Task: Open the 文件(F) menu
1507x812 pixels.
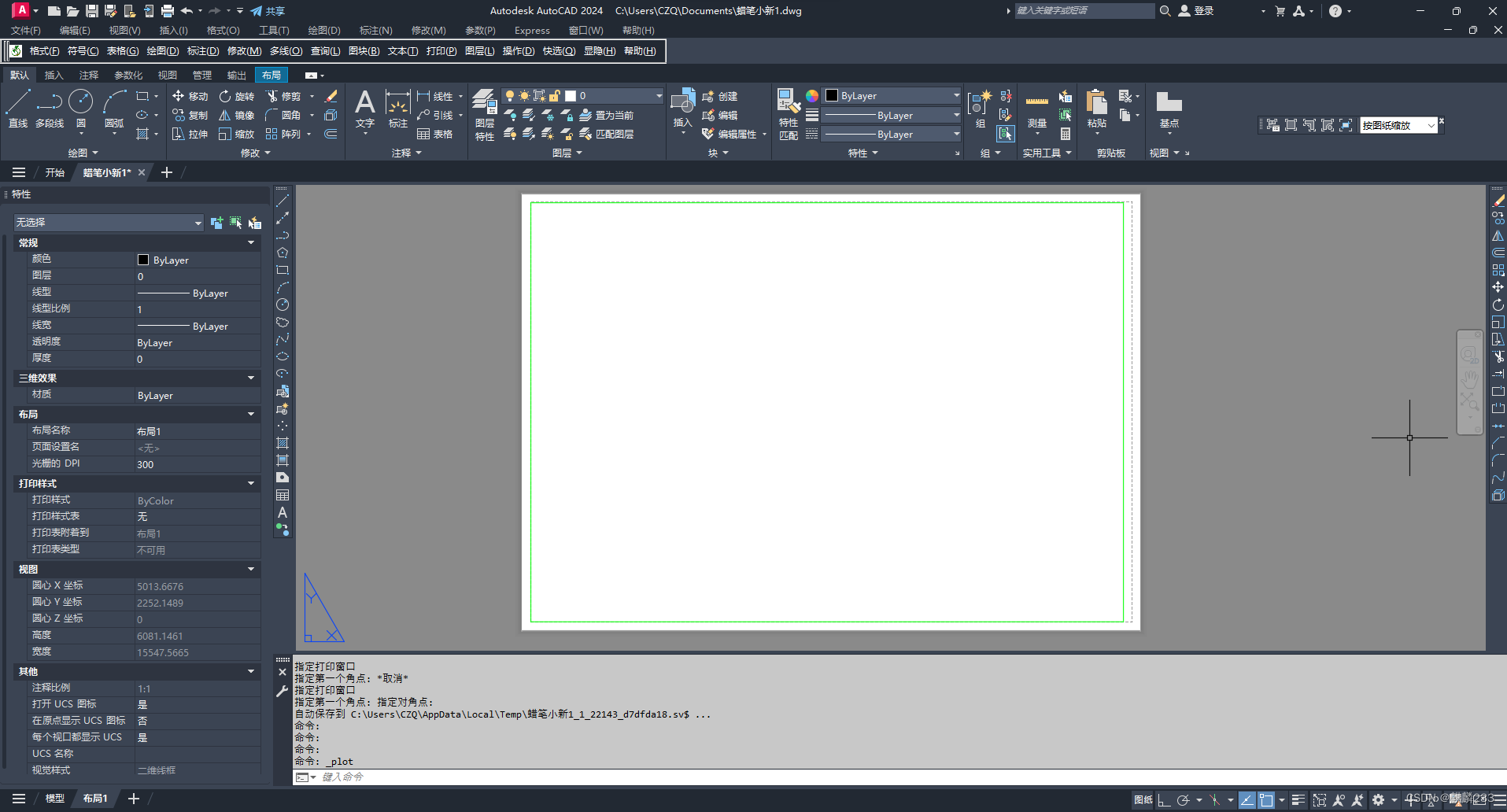Action: click(25, 30)
